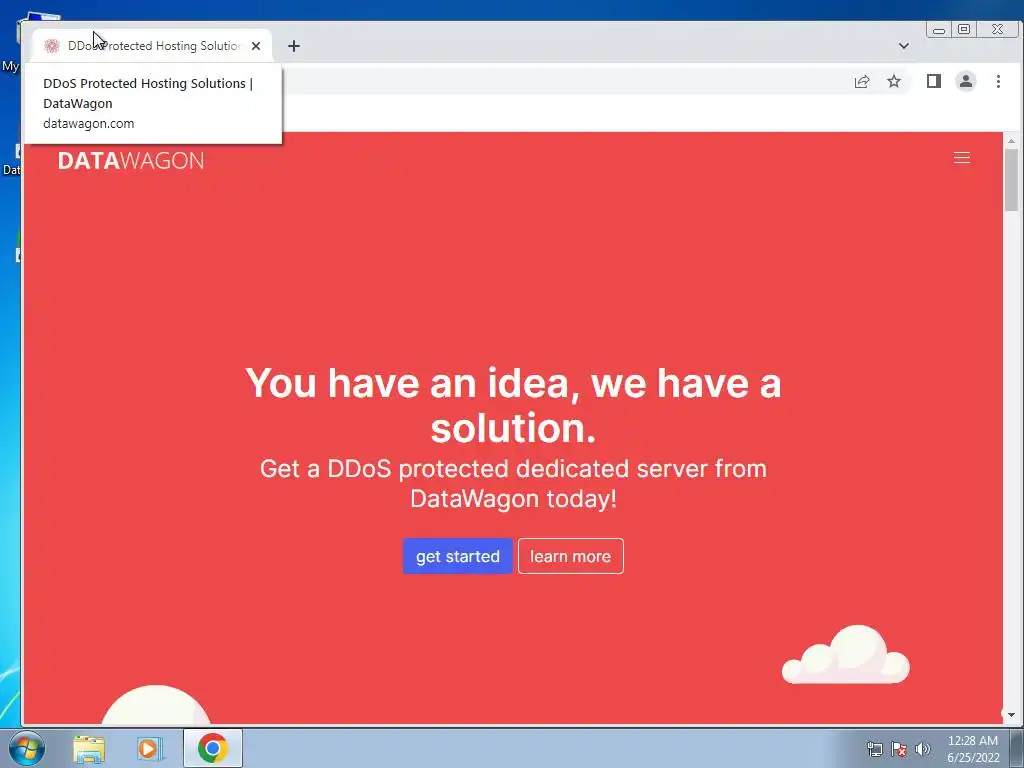Image resolution: width=1024 pixels, height=768 pixels.
Task: Bookmark this page with star icon
Action: [894, 82]
